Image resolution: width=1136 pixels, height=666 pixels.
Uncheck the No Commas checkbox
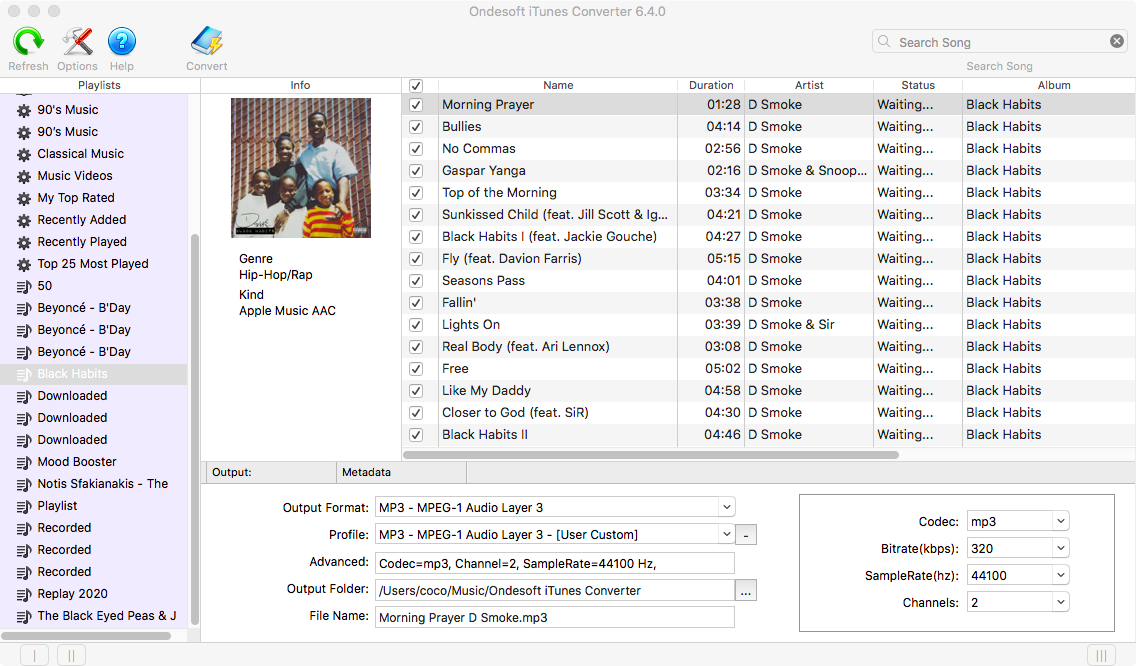click(416, 149)
